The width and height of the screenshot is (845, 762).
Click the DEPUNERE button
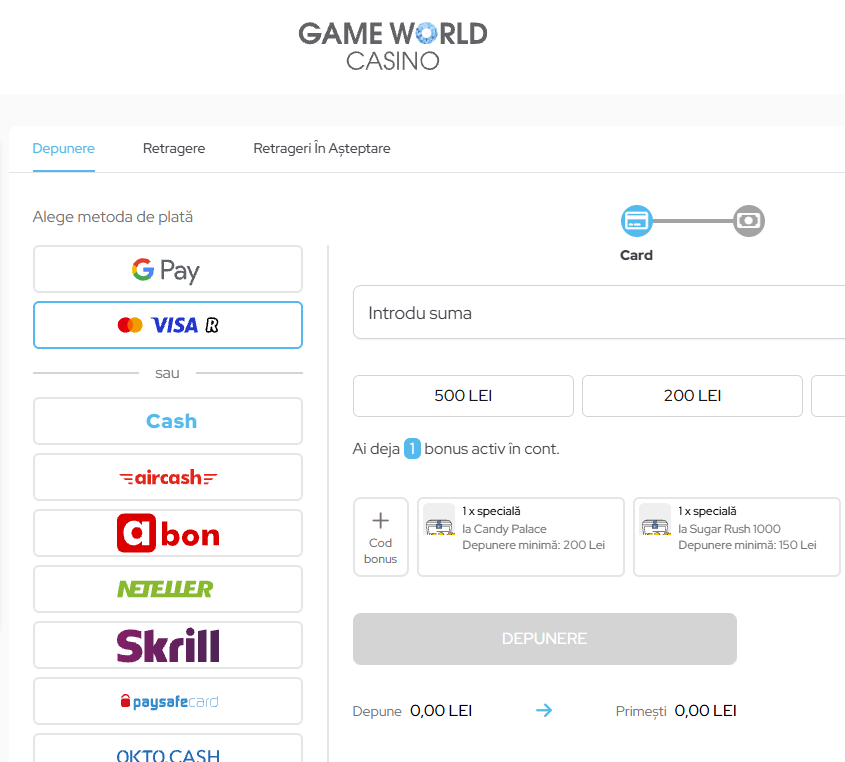click(x=545, y=639)
